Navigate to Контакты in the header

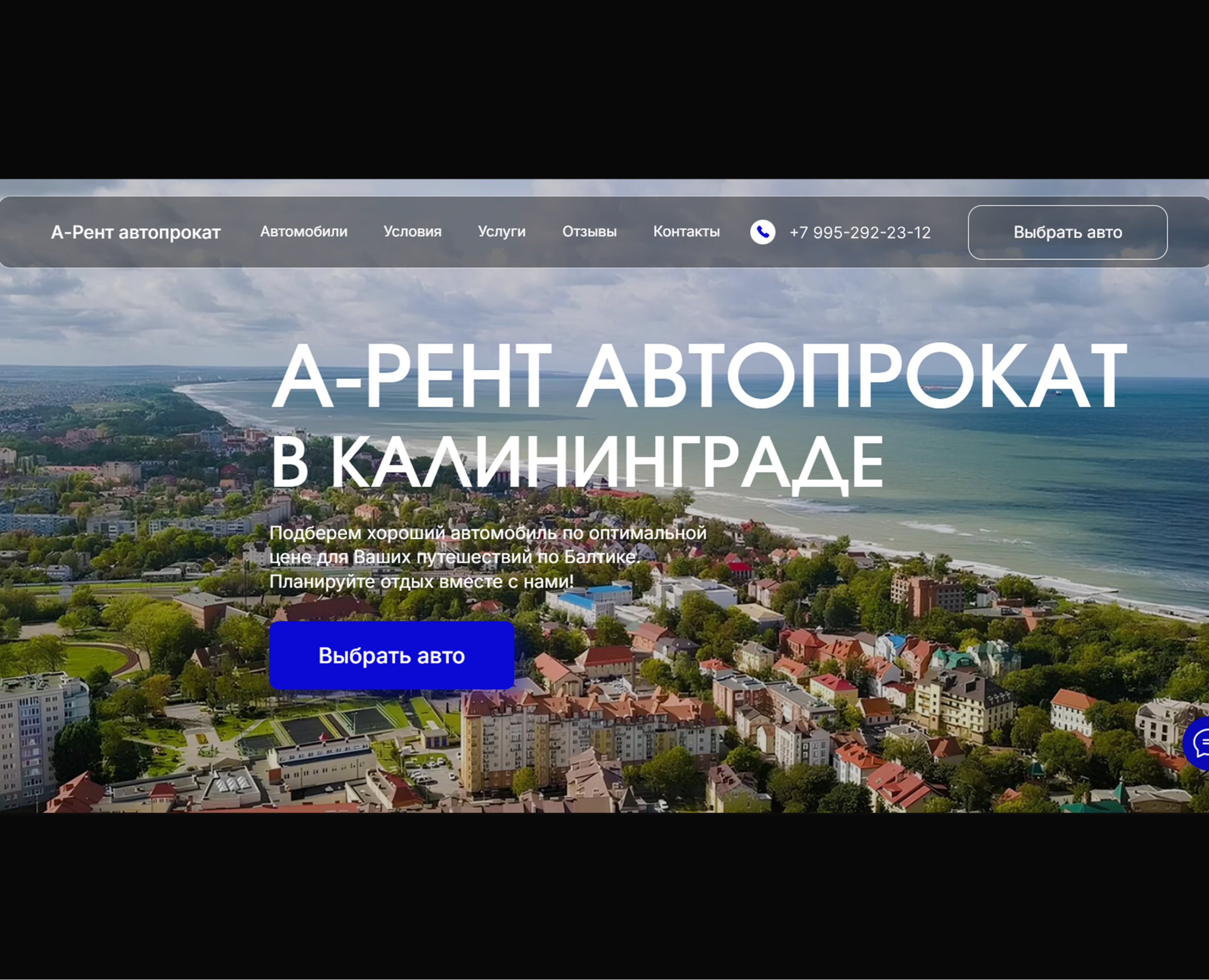[x=686, y=231]
